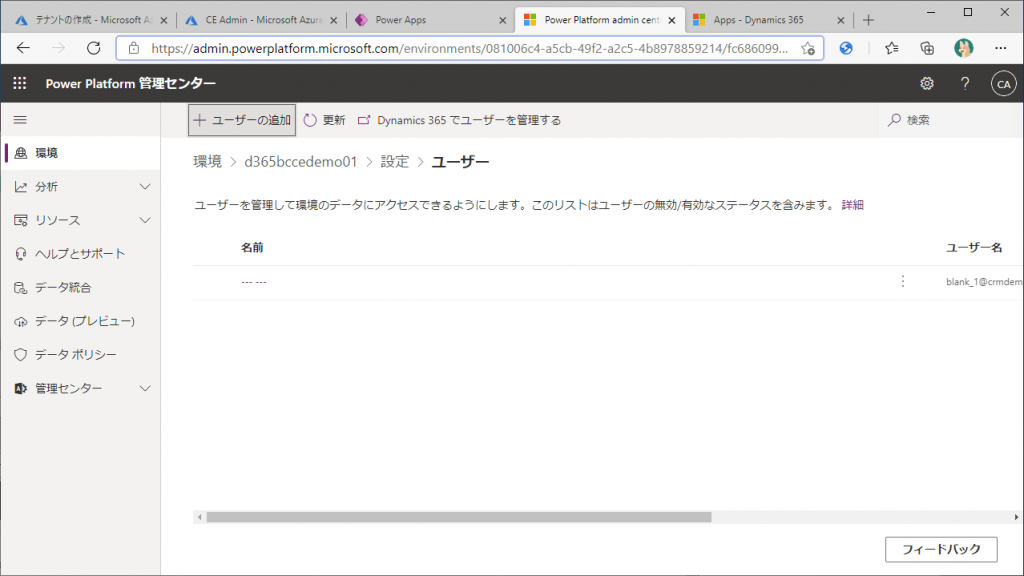Go to 設定 breadcrumb link
Viewport: 1024px width, 576px height.
pyautogui.click(x=394, y=162)
